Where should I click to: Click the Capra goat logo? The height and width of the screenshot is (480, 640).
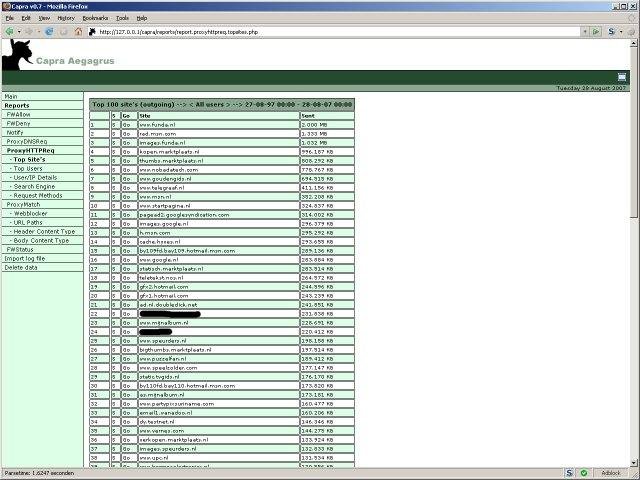[16, 55]
